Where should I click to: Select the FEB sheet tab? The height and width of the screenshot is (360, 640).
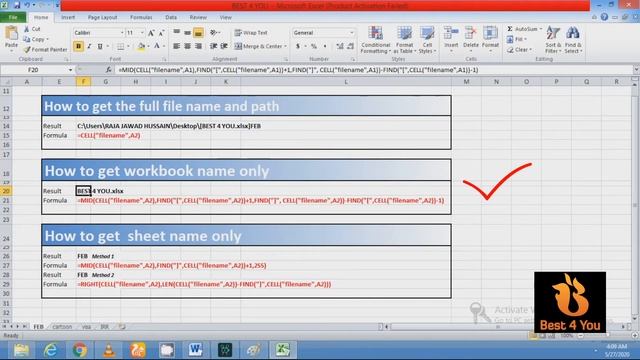pyautogui.click(x=38, y=327)
